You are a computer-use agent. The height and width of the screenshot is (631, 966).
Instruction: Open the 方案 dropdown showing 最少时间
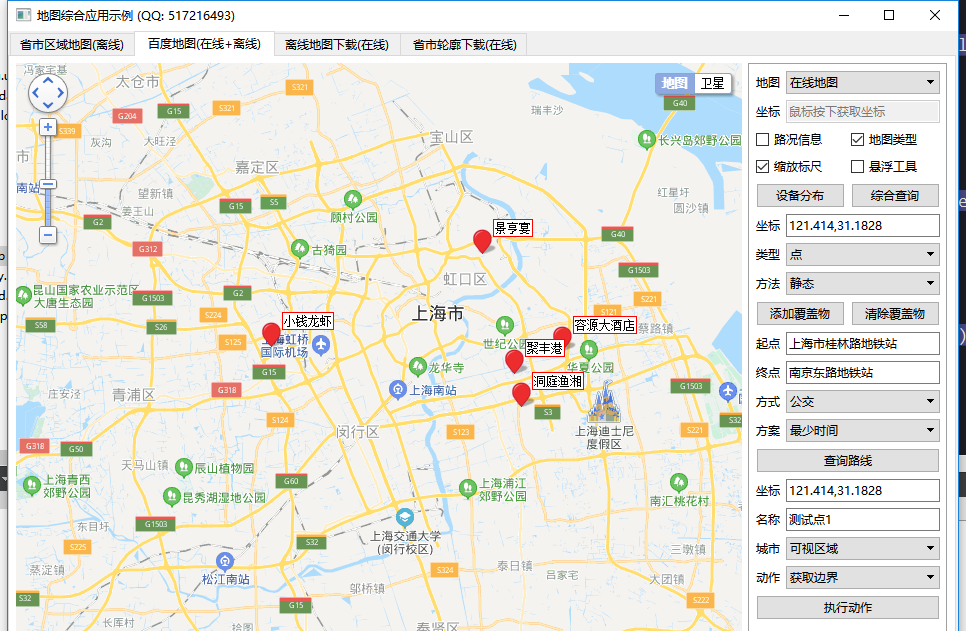point(862,431)
